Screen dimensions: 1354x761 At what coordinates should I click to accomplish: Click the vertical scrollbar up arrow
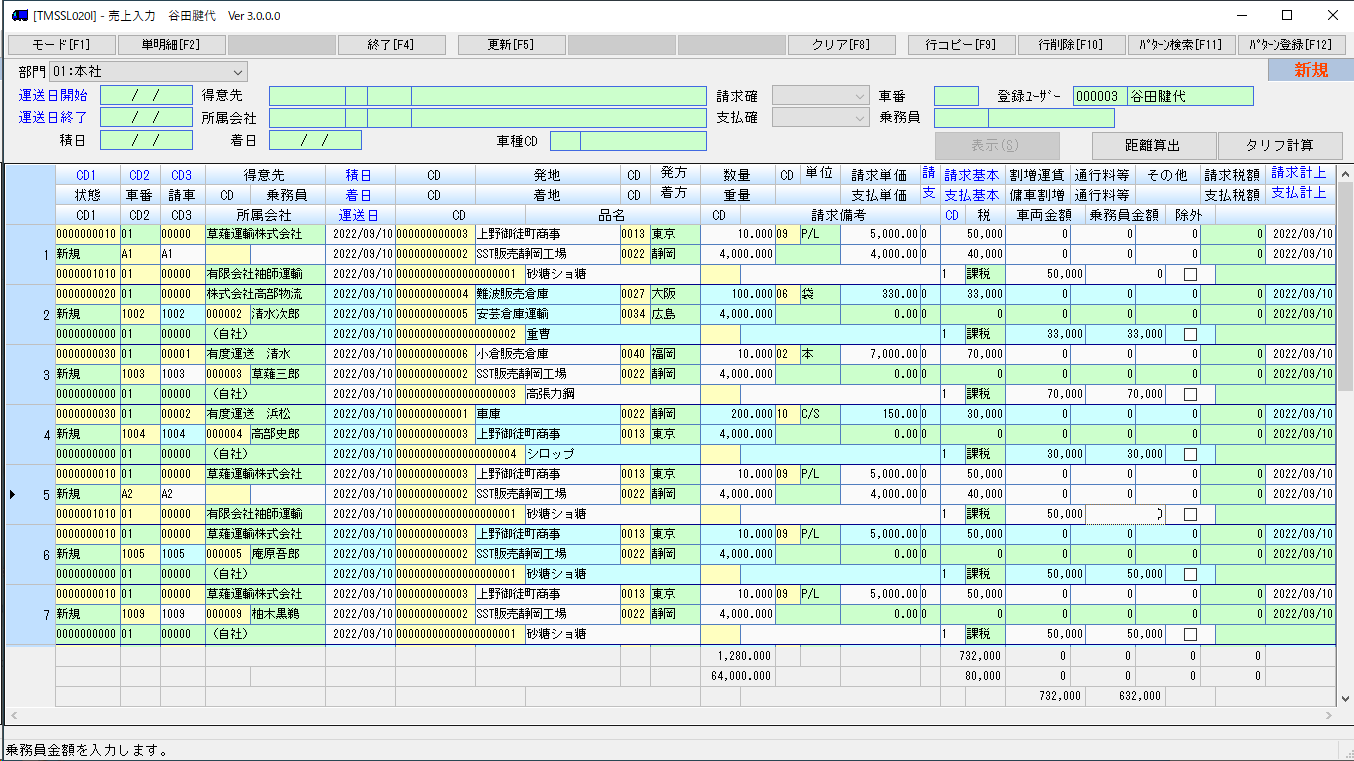click(x=1345, y=172)
